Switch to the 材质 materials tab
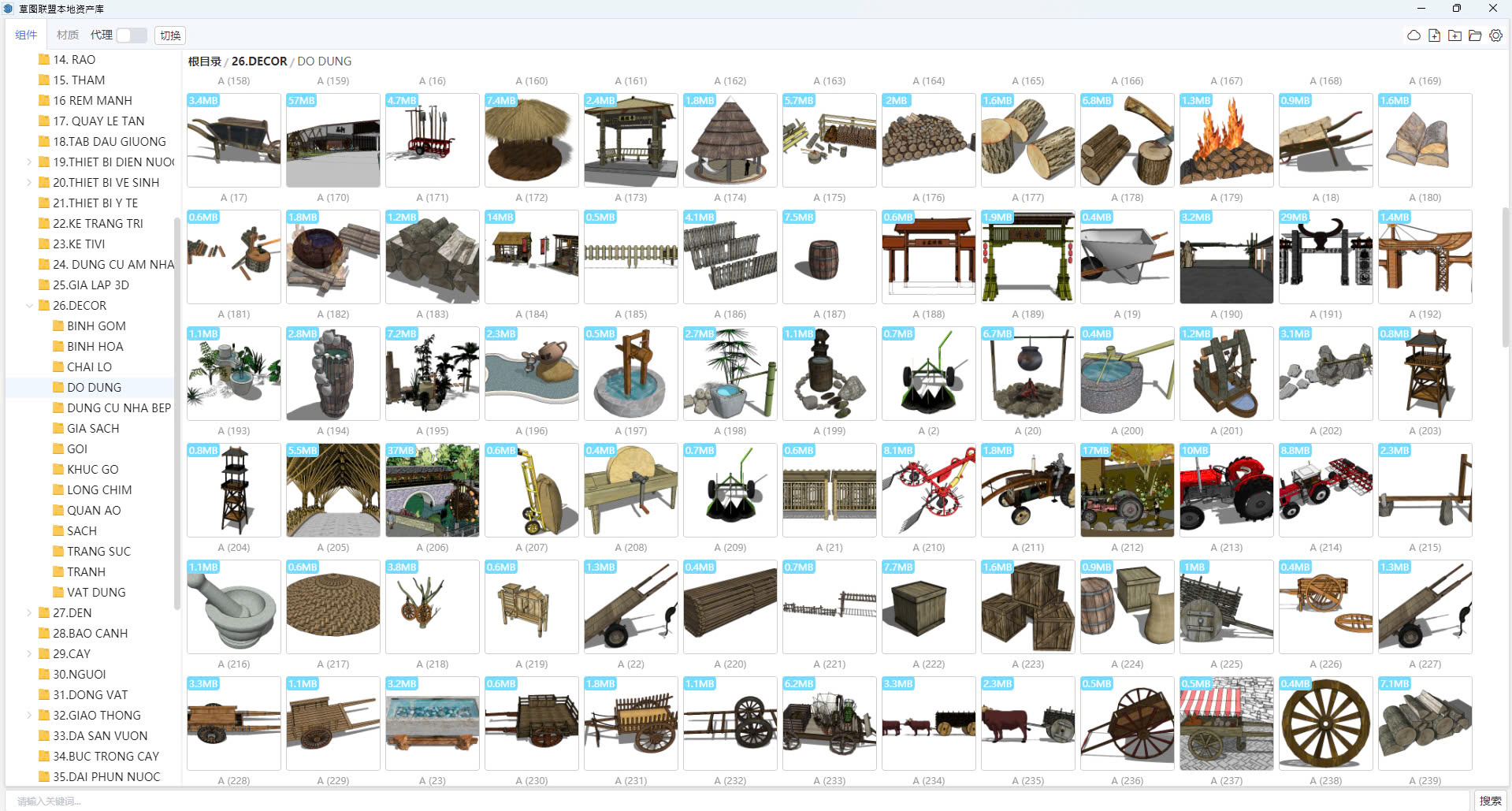 pyautogui.click(x=67, y=35)
